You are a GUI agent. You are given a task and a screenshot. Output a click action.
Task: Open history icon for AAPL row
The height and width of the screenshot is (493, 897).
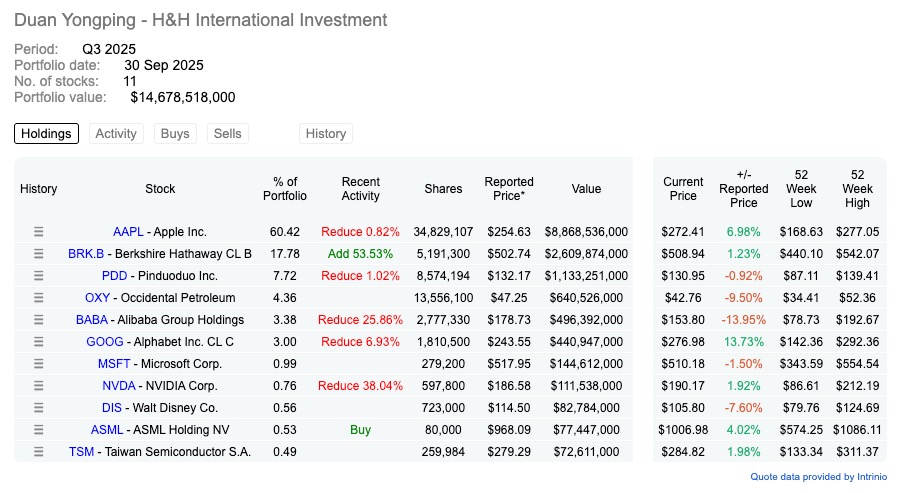(39, 232)
